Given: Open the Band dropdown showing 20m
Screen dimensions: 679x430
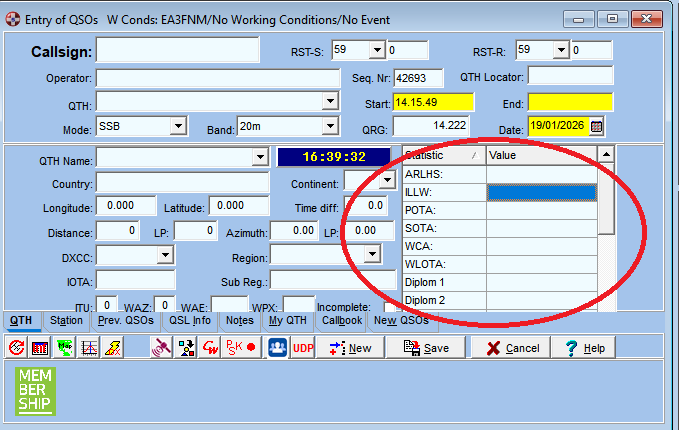Looking at the screenshot, I should coord(330,126).
